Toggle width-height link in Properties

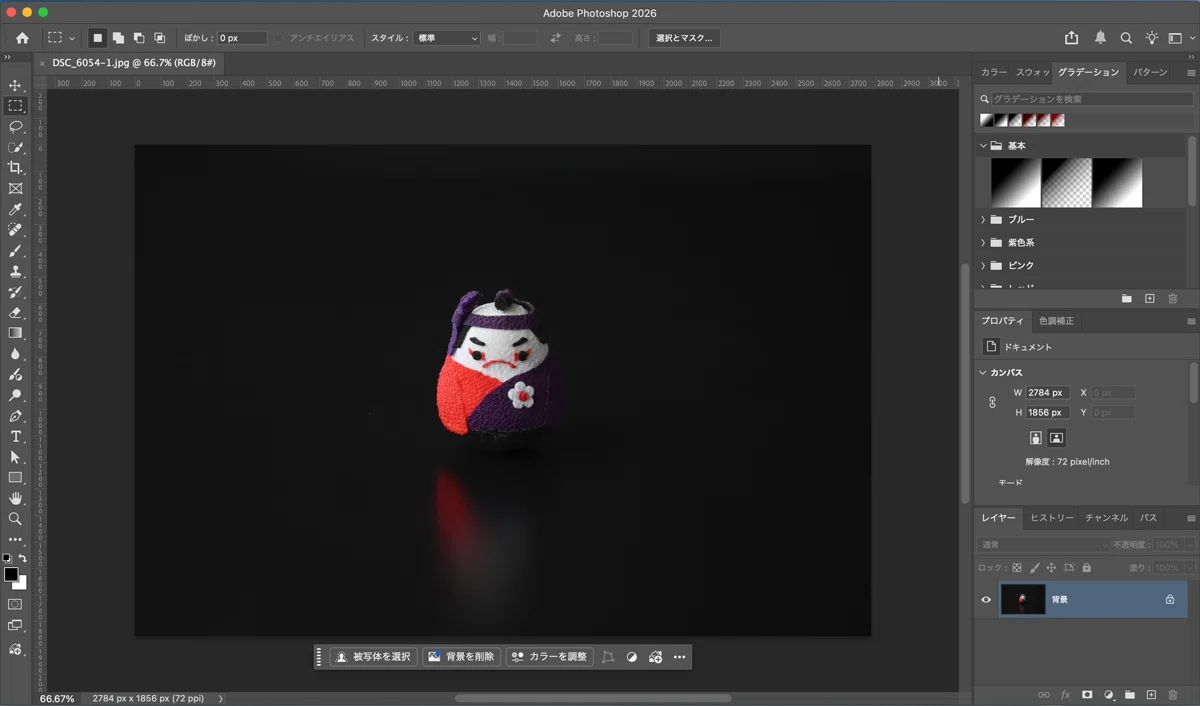(x=993, y=402)
